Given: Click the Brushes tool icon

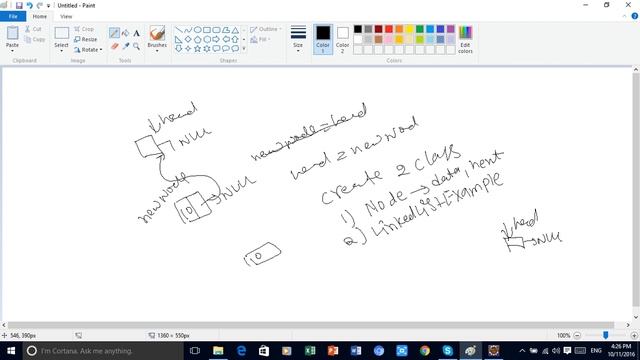Looking at the screenshot, I should 157,33.
